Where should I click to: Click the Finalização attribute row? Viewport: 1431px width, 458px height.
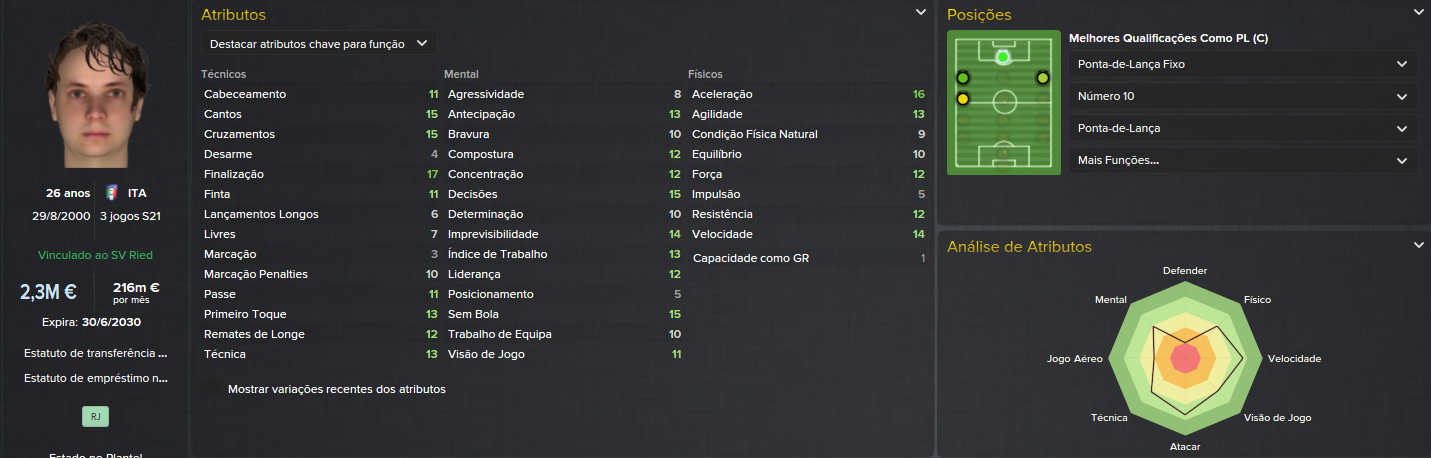(321, 174)
